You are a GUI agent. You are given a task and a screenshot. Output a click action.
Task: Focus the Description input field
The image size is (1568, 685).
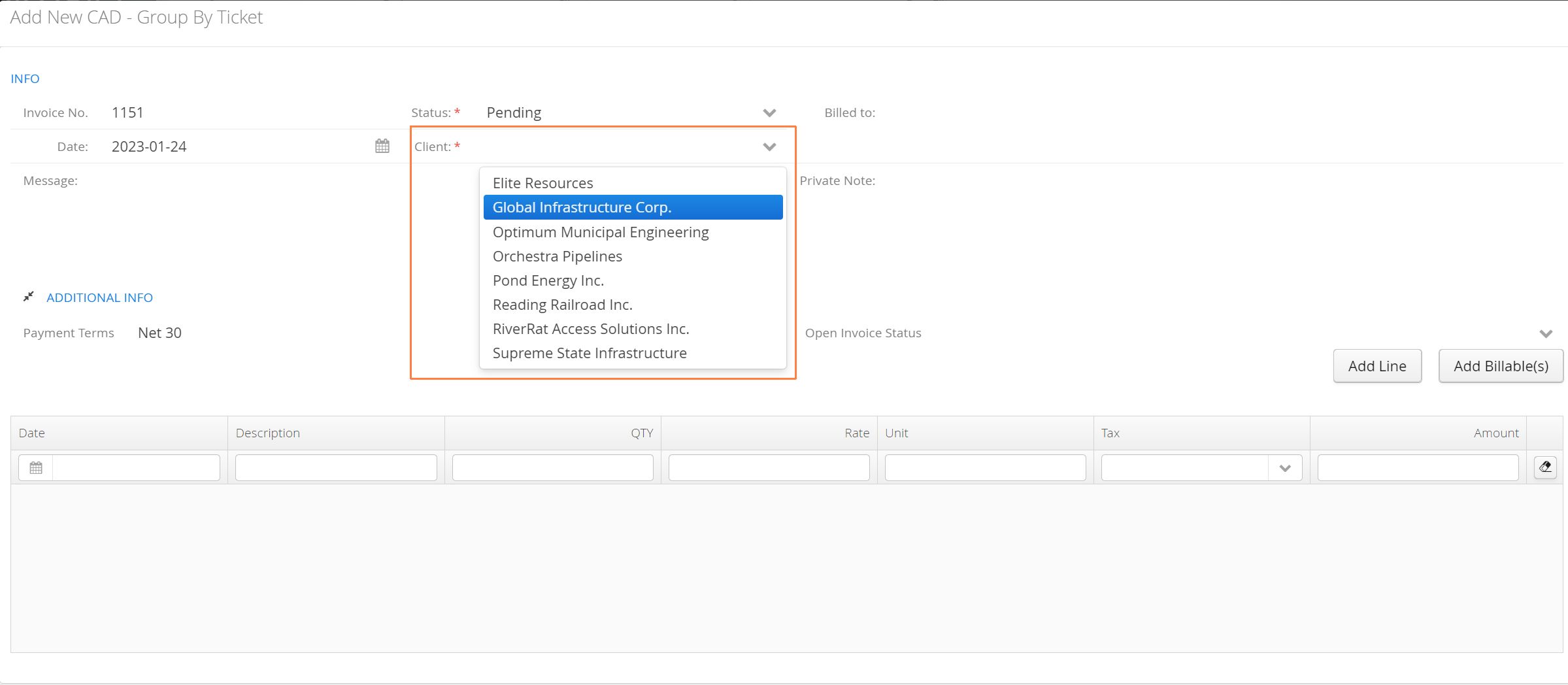336,467
